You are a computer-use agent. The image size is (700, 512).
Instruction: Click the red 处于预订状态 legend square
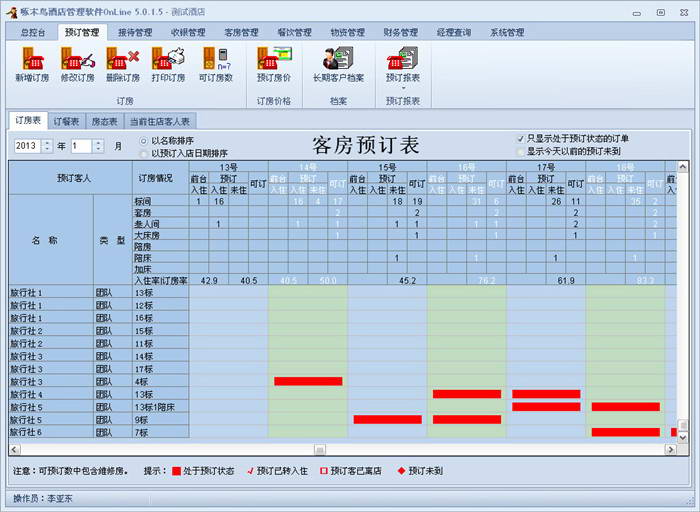(177, 471)
